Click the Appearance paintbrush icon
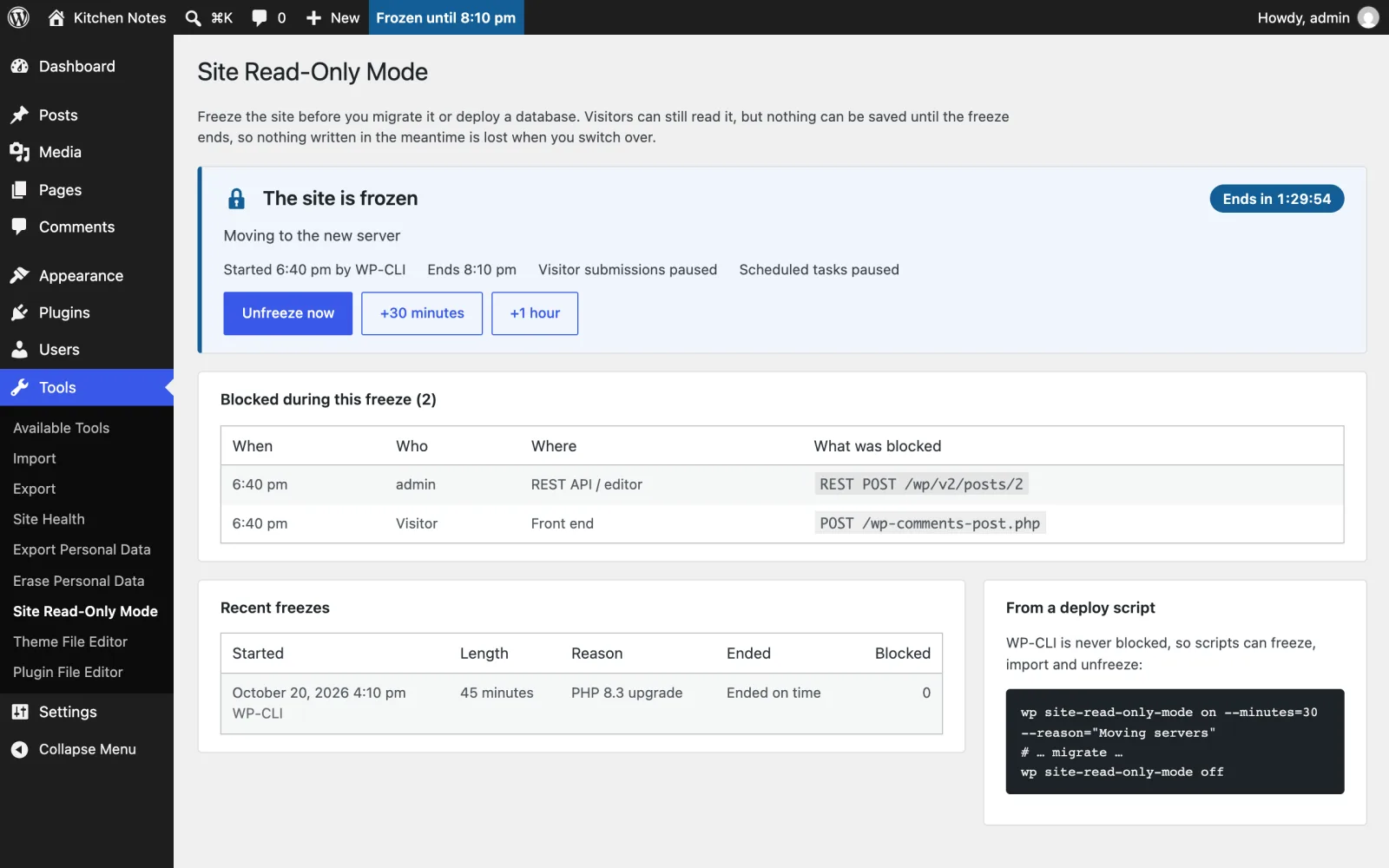The image size is (1389, 868). coord(20,275)
